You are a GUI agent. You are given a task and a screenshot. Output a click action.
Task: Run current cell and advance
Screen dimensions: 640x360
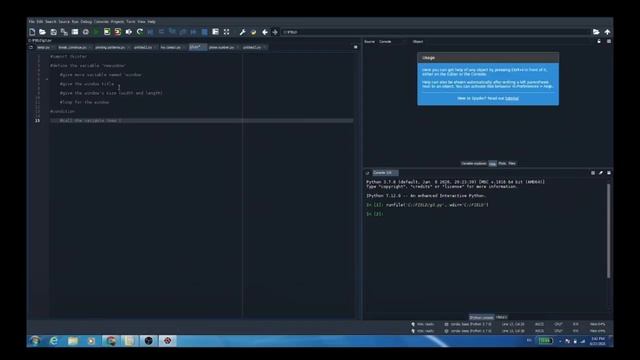pyautogui.click(x=118, y=32)
